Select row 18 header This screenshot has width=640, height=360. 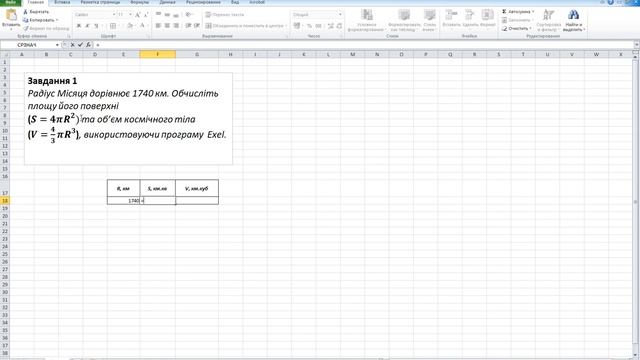5,200
